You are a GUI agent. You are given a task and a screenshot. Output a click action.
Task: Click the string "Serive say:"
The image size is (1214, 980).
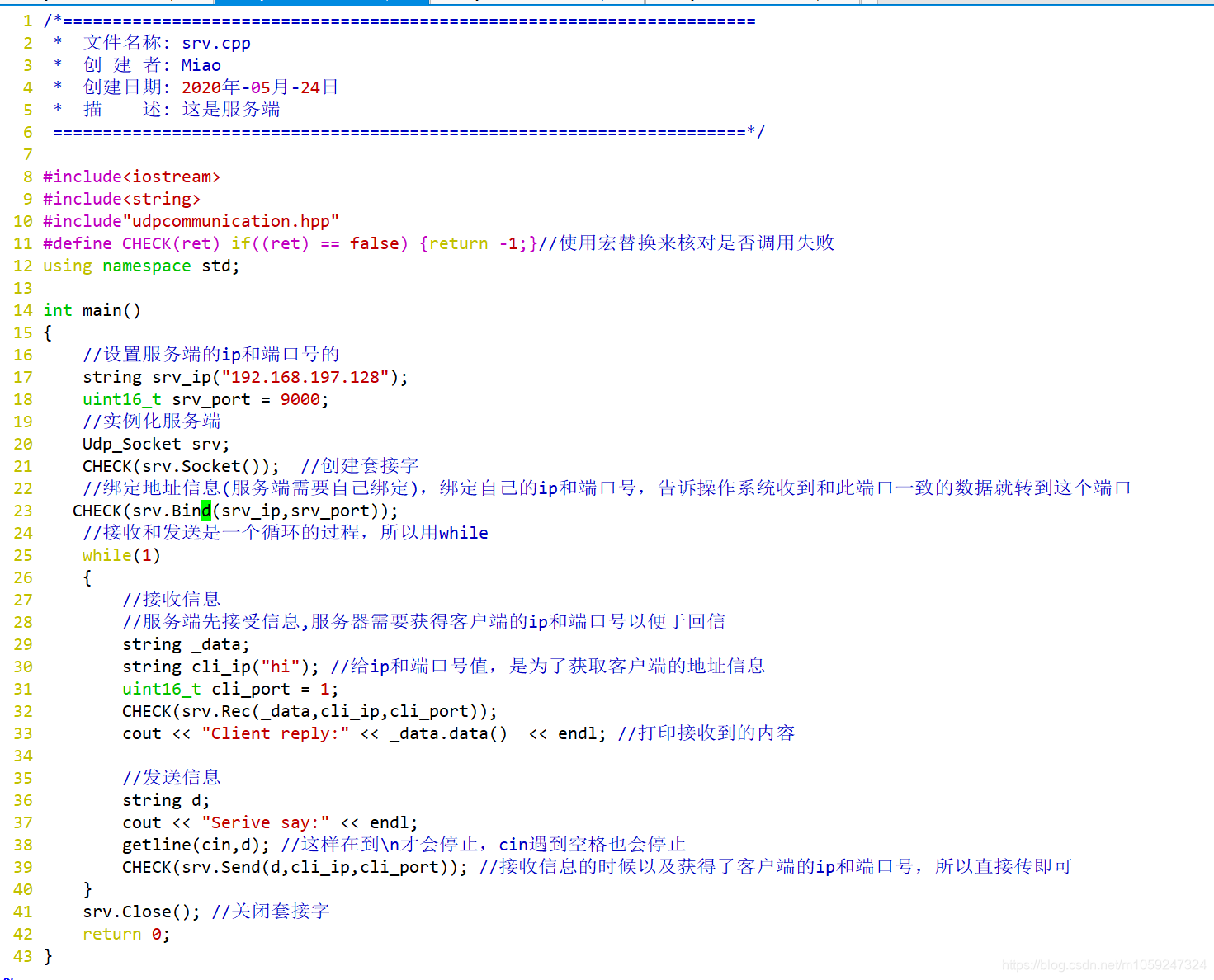point(266,822)
